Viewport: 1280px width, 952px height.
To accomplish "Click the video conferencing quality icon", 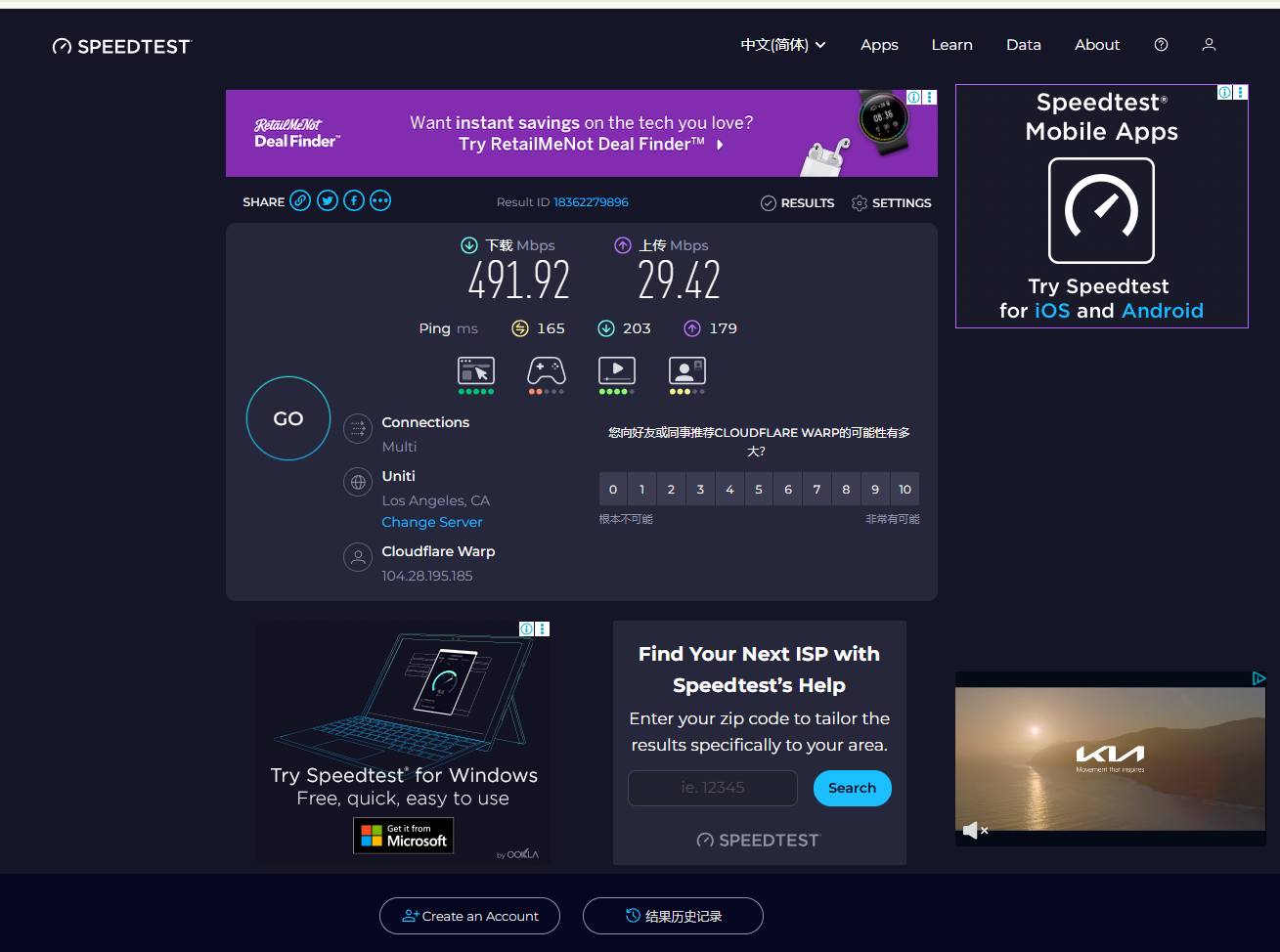I will [x=686, y=372].
